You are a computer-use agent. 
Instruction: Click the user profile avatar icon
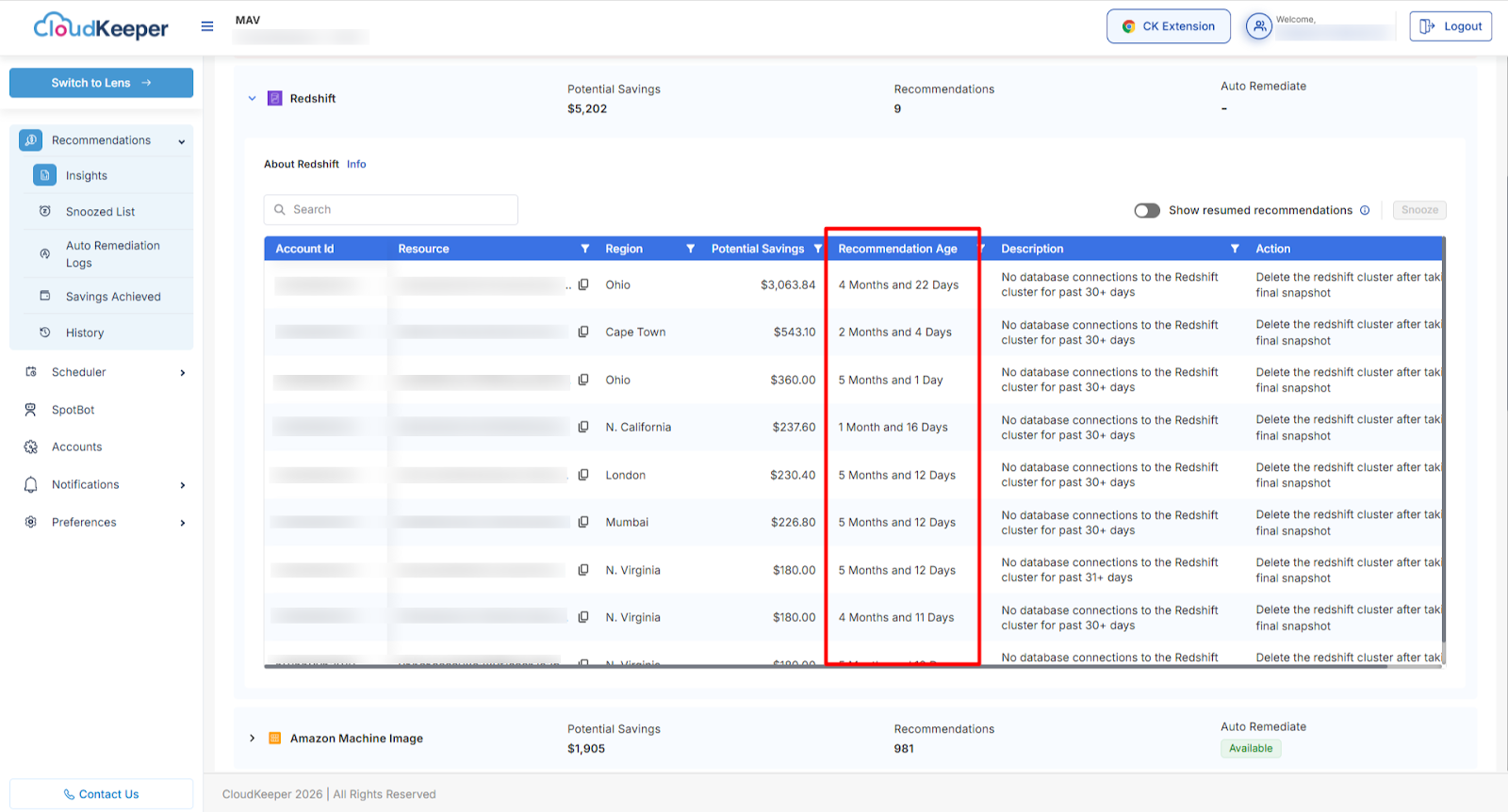point(1258,26)
